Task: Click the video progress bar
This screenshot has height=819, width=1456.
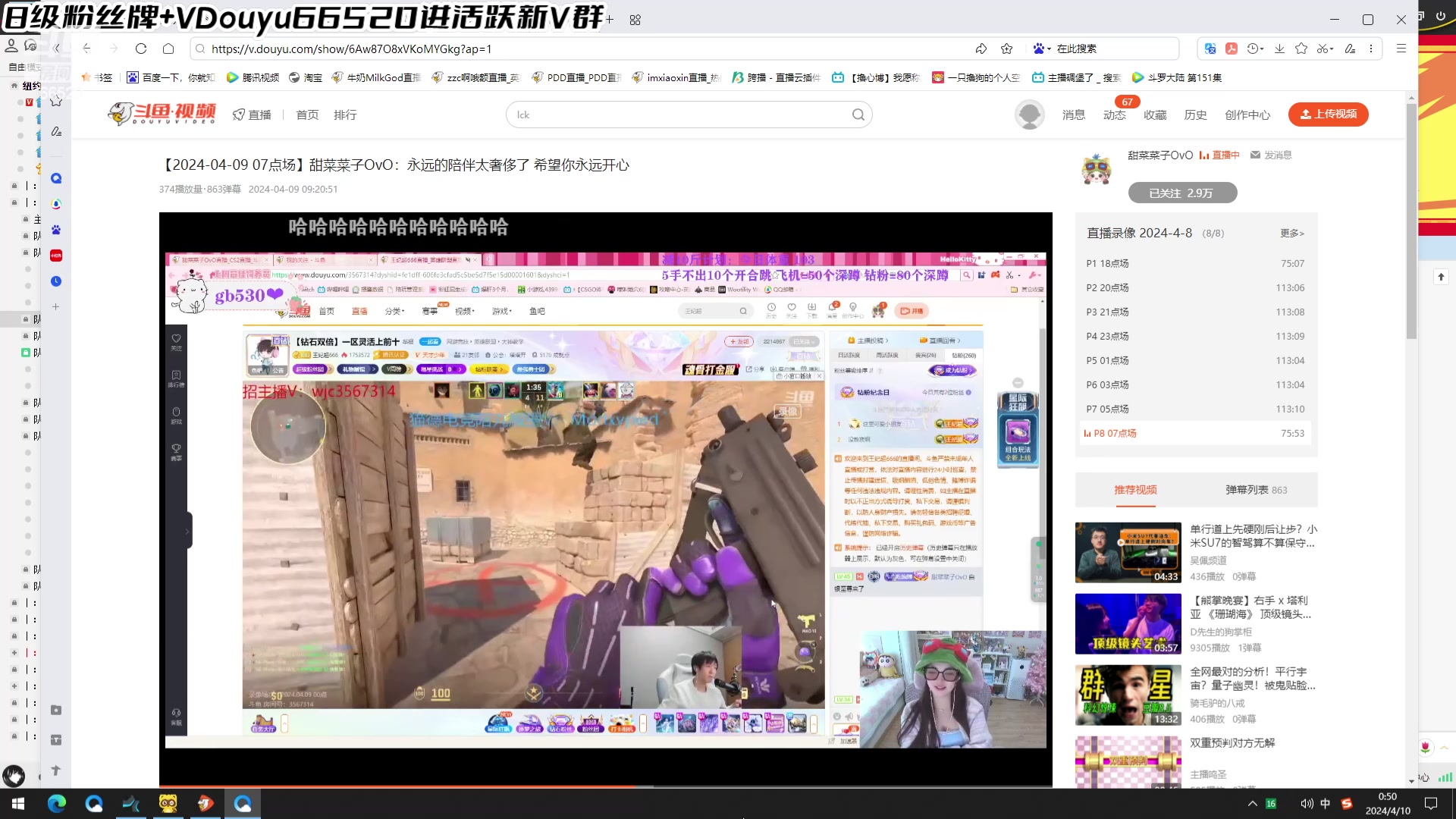Action: [605, 786]
